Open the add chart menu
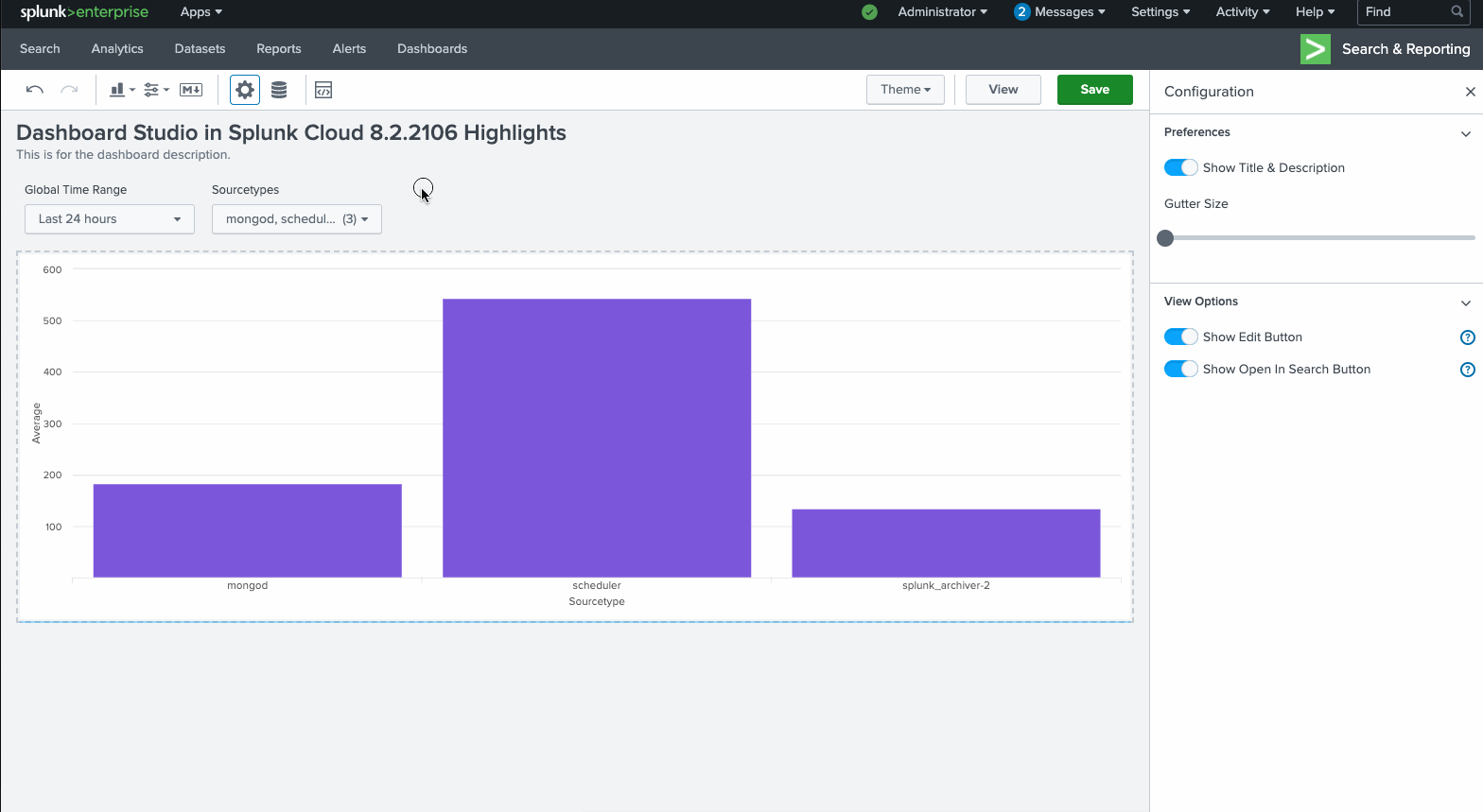1483x812 pixels. pyautogui.click(x=122, y=90)
